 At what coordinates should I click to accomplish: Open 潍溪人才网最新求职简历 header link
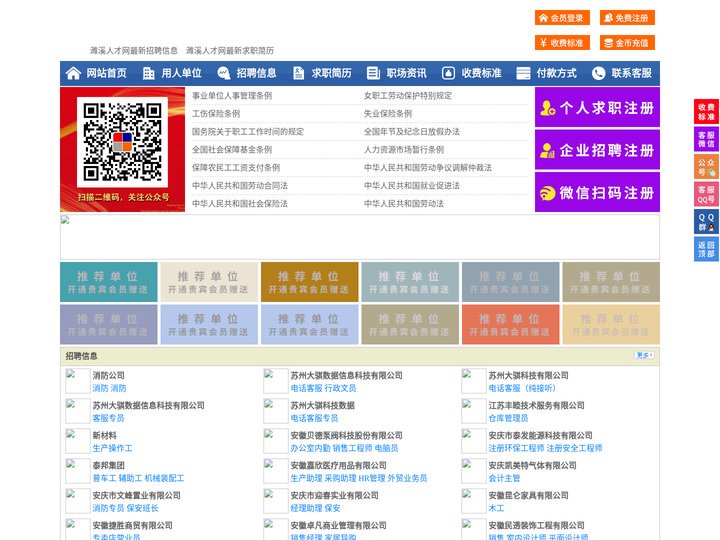click(x=230, y=51)
